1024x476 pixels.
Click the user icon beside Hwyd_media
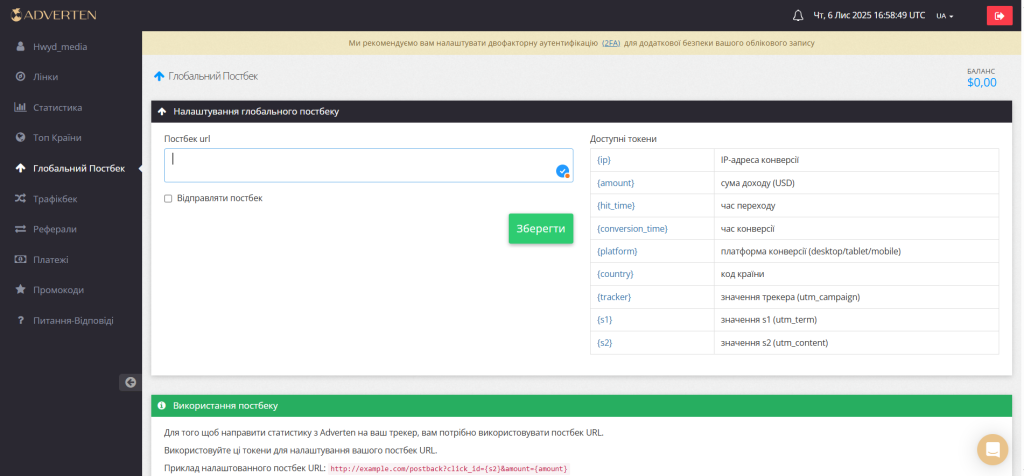click(x=20, y=46)
